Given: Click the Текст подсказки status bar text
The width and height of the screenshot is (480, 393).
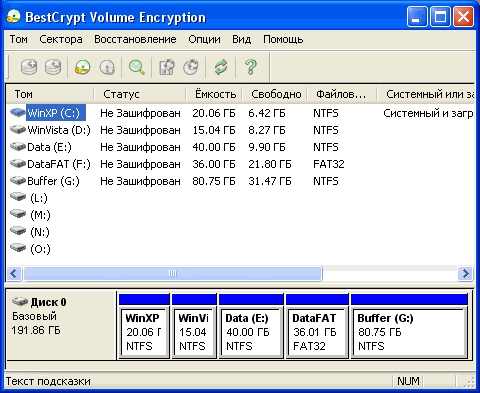Looking at the screenshot, I should point(48,381).
